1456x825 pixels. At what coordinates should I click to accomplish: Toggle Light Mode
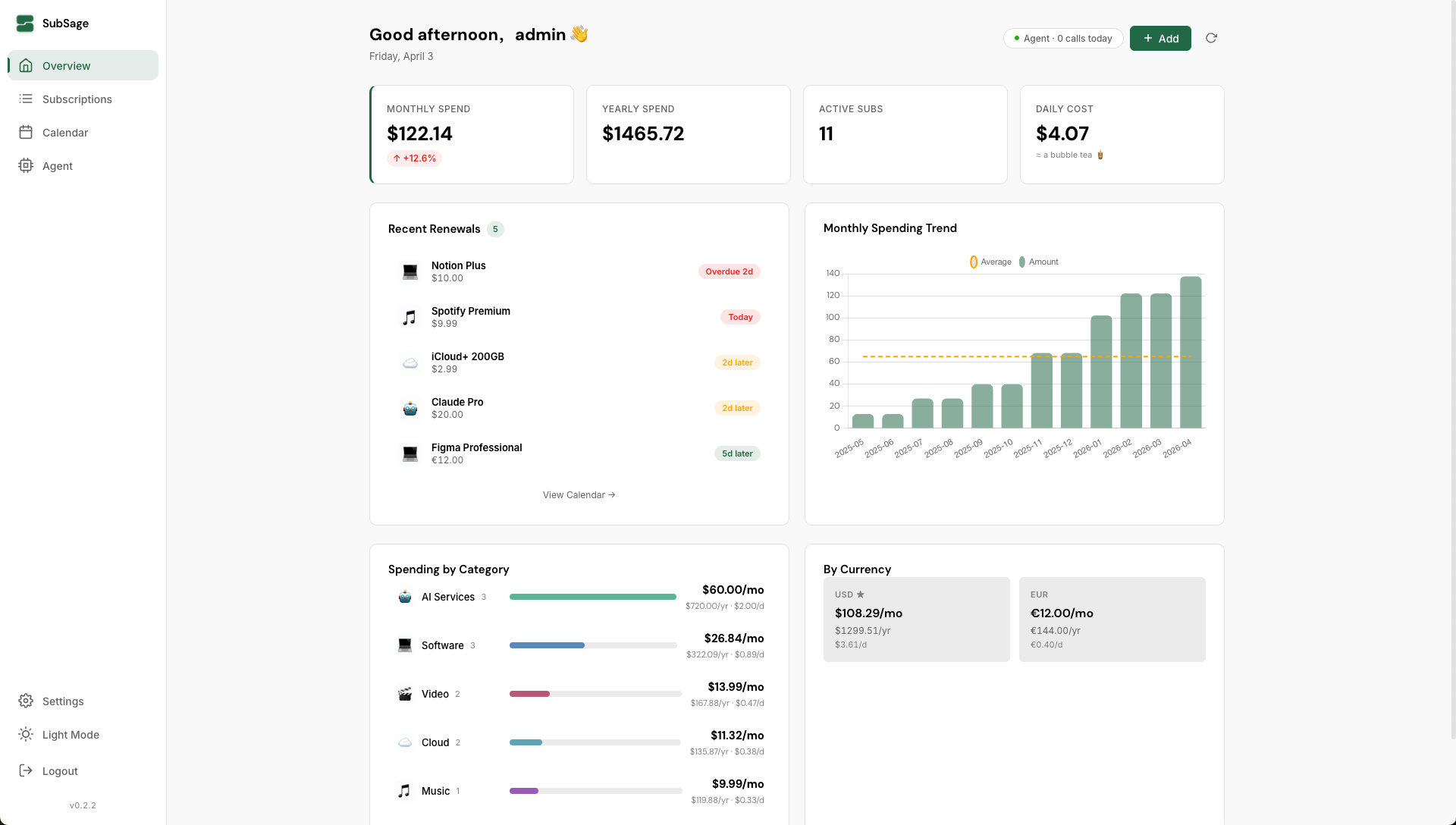tap(25, 734)
